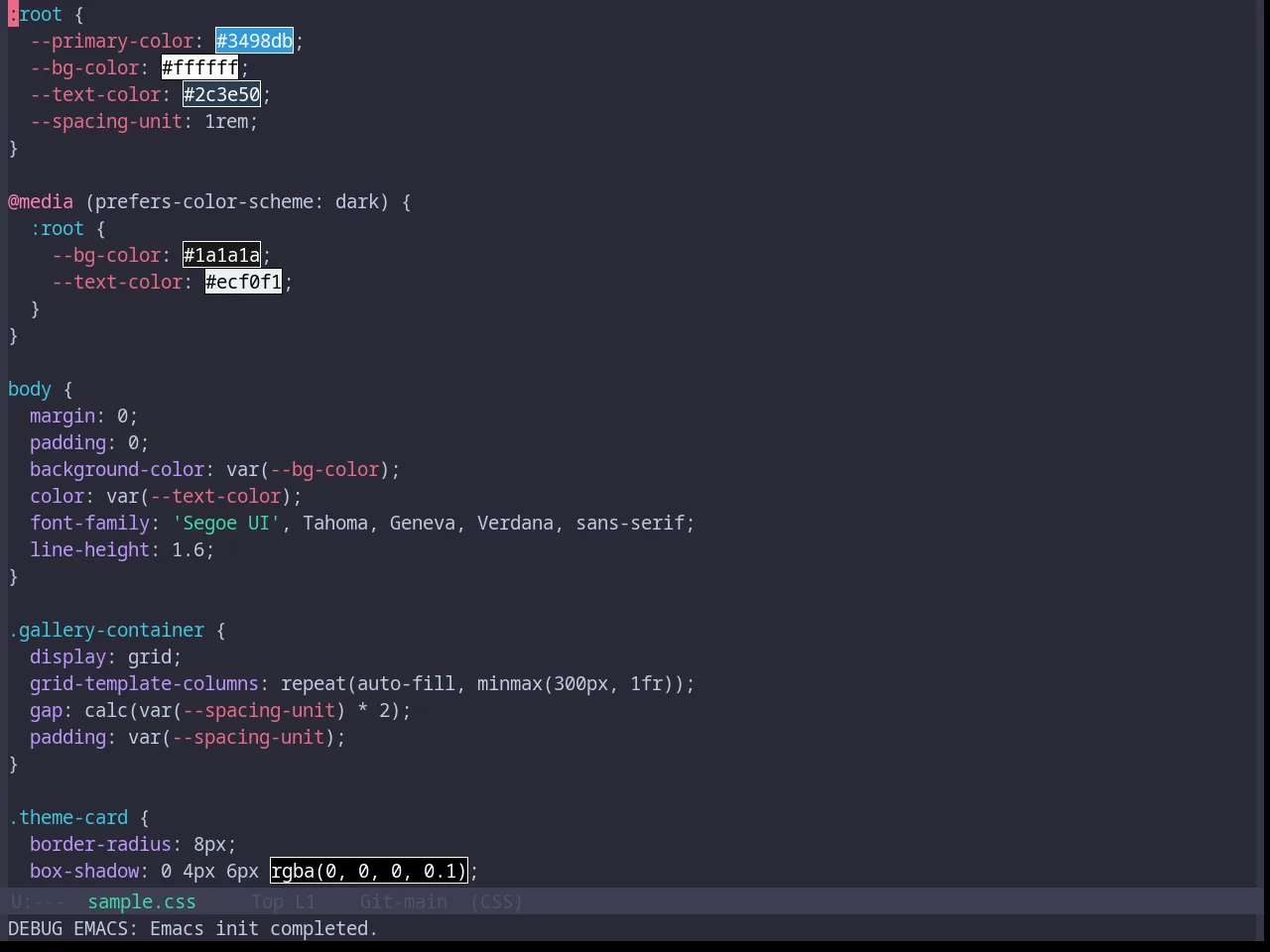Screen dimensions: 1270x952
Task: Click the top-level :root selector on first line
Action: [x=35, y=14]
